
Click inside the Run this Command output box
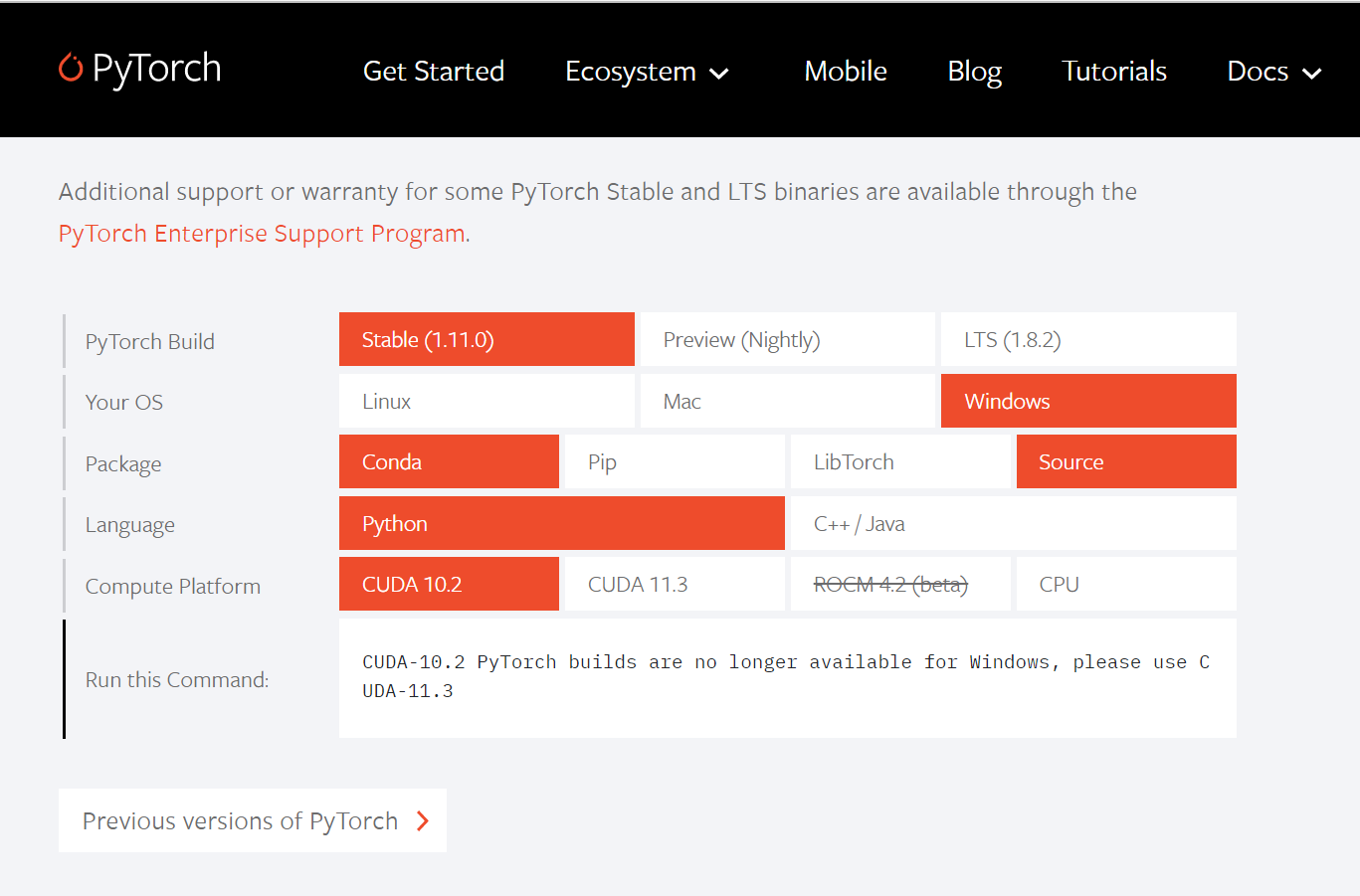[x=786, y=676]
